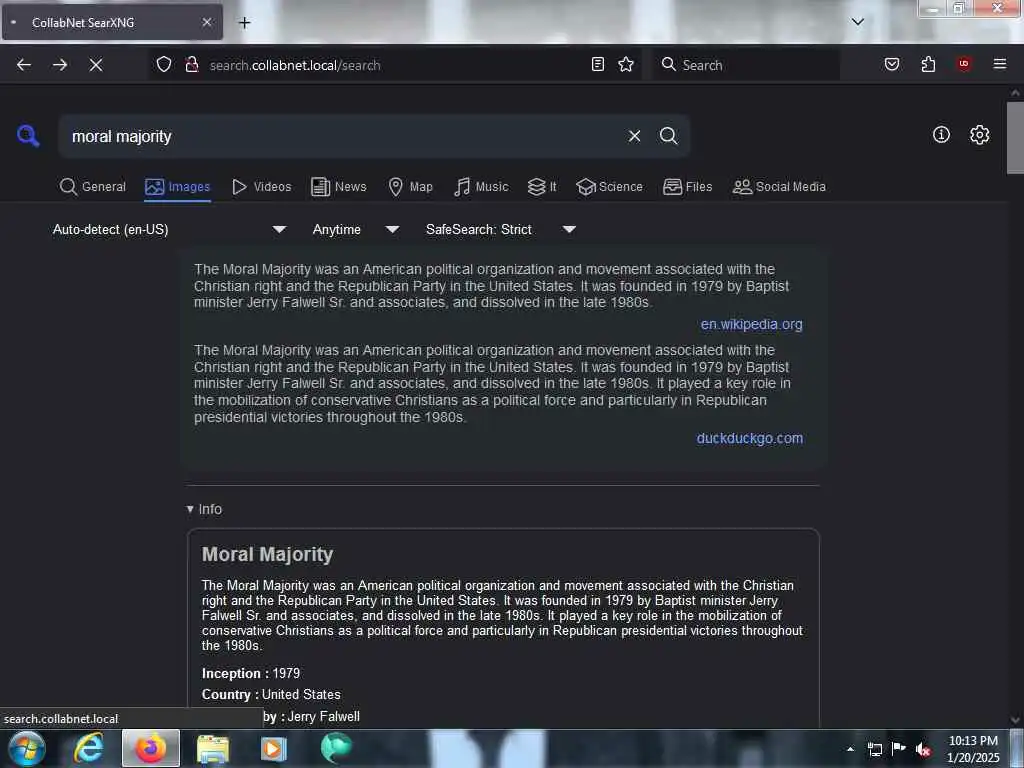
Task: Stop loading the page
Action: click(x=96, y=65)
